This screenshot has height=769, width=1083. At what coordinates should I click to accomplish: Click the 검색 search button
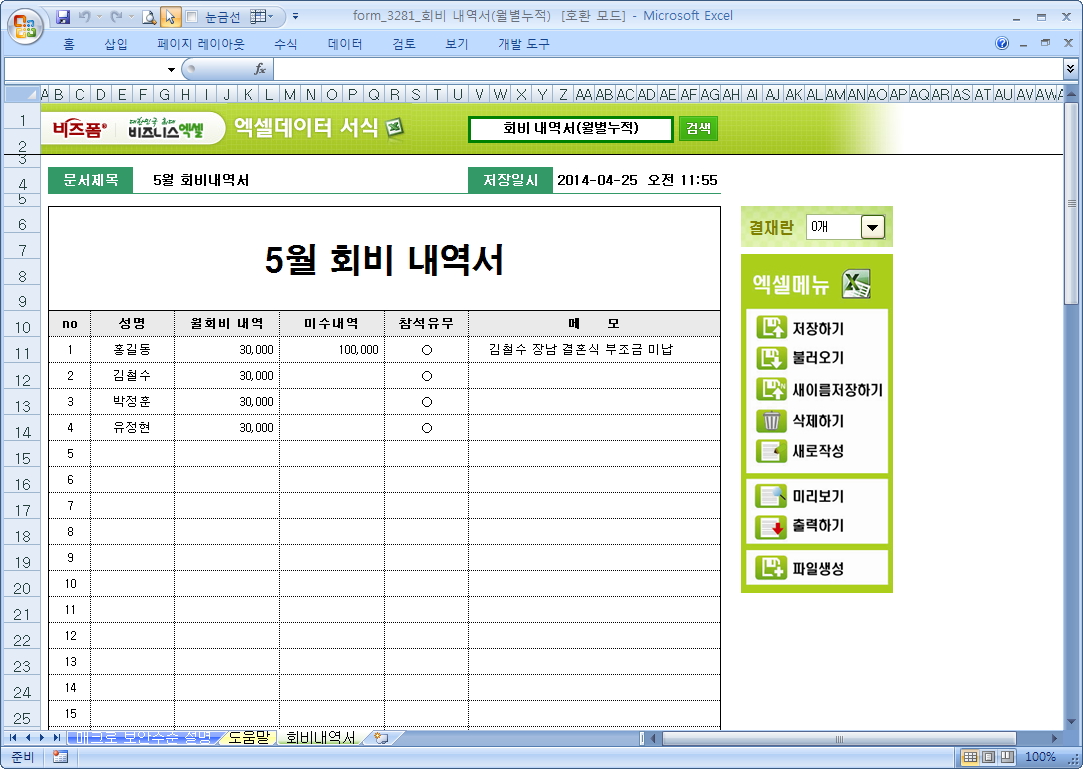click(x=698, y=129)
